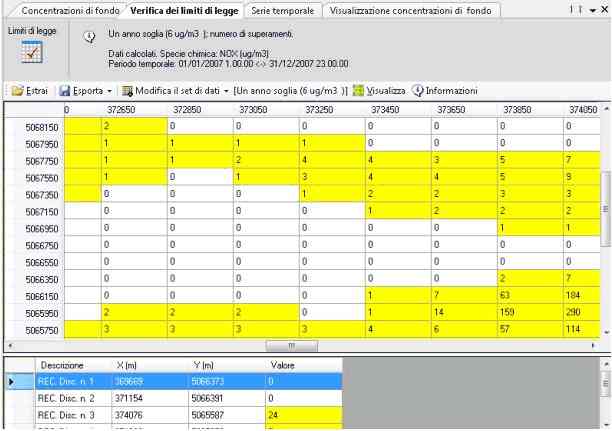Click the current dataset label Un anno soglia in toolbar
The image size is (612, 431).
click(290, 91)
